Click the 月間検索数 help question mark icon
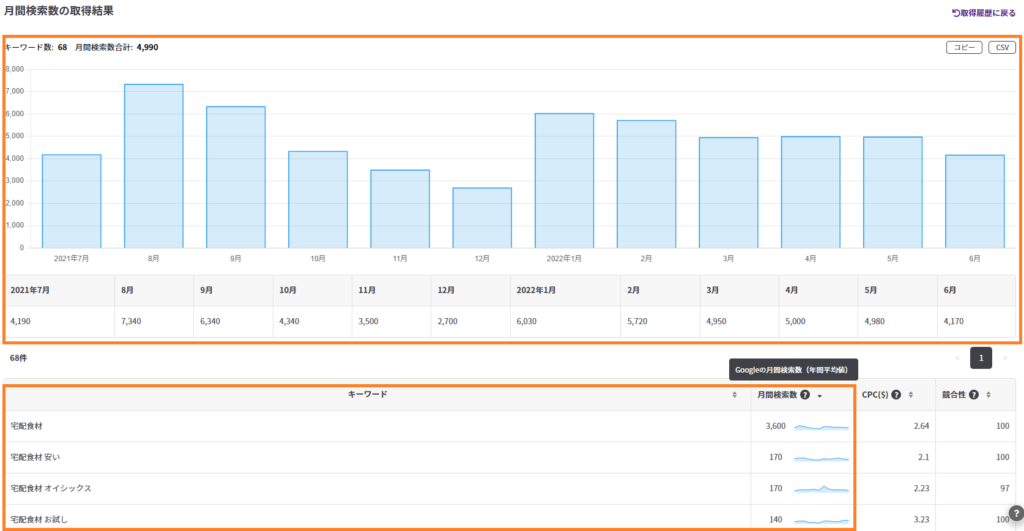 (x=805, y=395)
